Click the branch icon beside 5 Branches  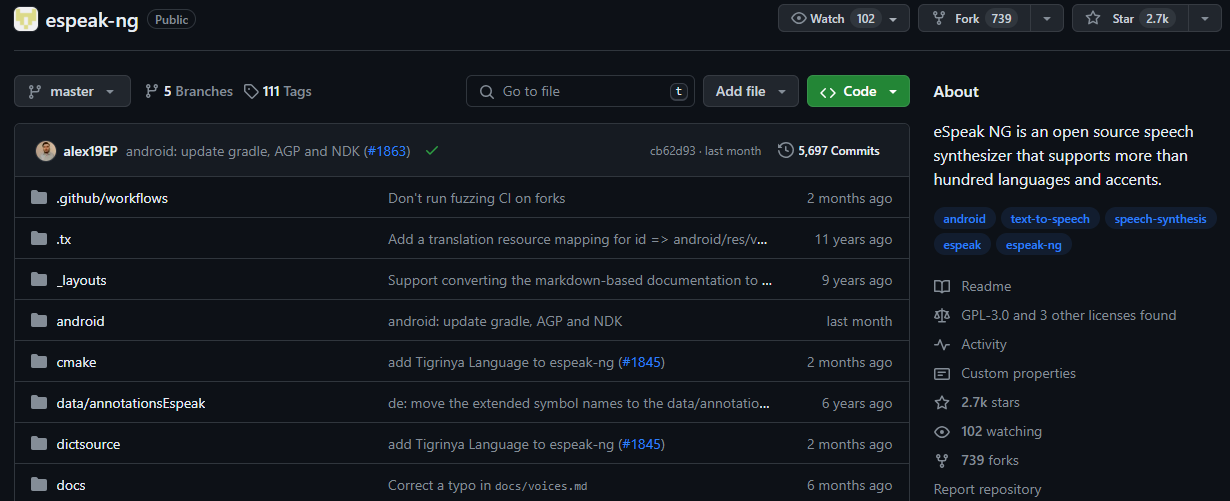click(152, 91)
